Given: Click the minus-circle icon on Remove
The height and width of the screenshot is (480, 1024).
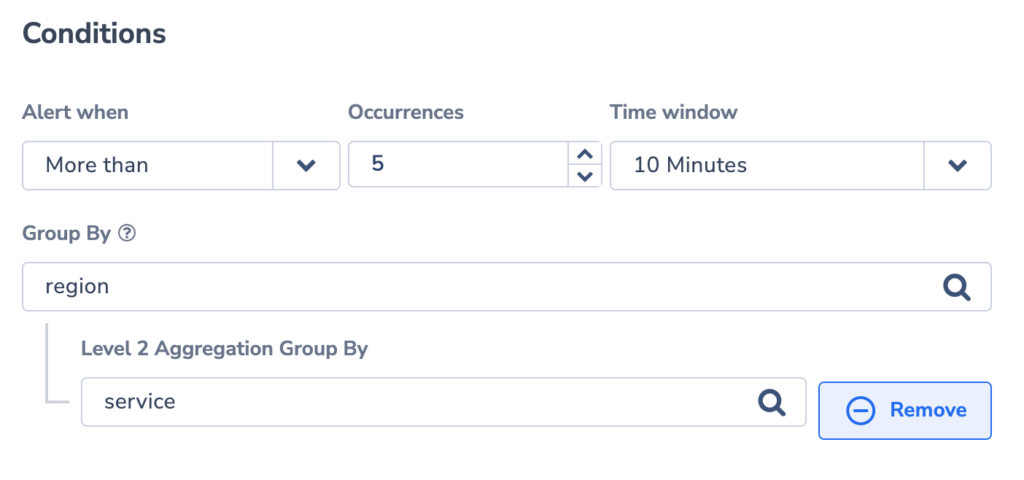Looking at the screenshot, I should [x=860, y=411].
